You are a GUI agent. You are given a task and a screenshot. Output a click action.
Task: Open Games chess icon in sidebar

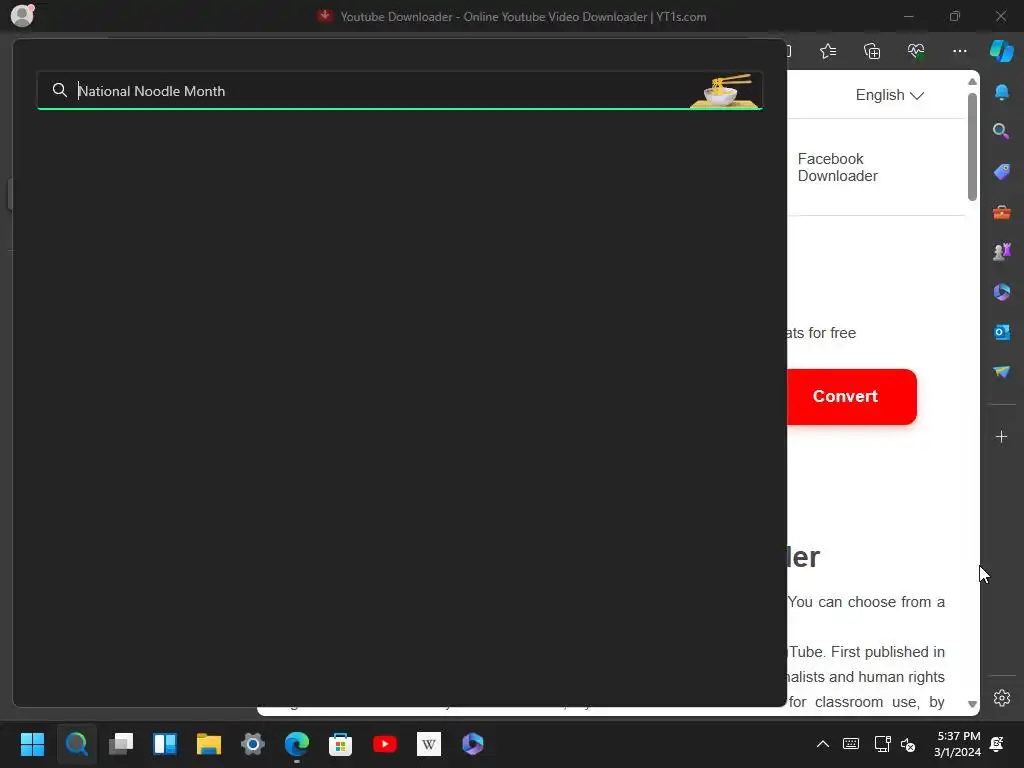pos(1001,251)
